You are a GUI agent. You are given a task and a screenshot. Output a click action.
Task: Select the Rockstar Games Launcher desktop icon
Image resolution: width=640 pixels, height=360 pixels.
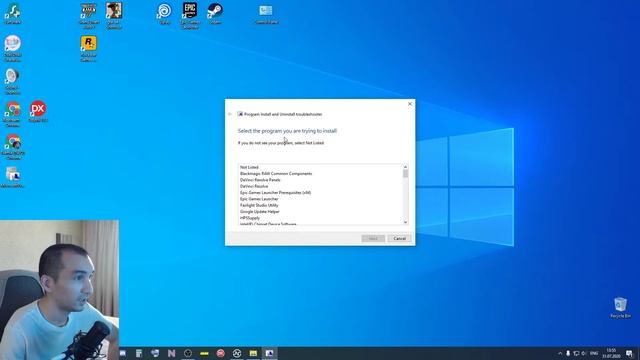coord(89,49)
